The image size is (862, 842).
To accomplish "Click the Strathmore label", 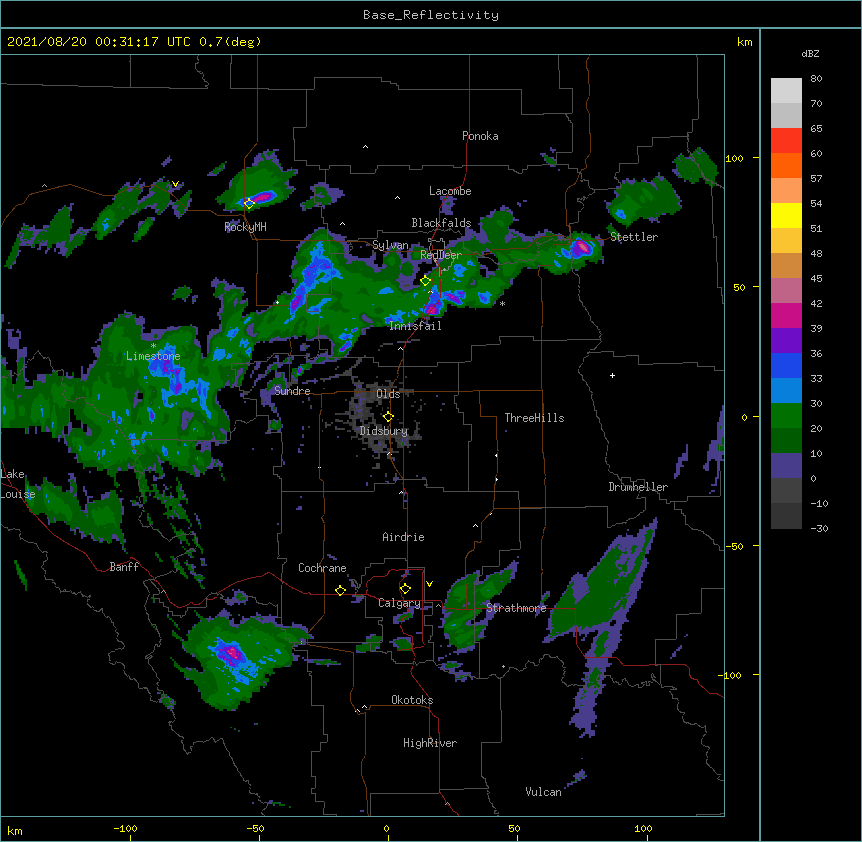I will [516, 608].
